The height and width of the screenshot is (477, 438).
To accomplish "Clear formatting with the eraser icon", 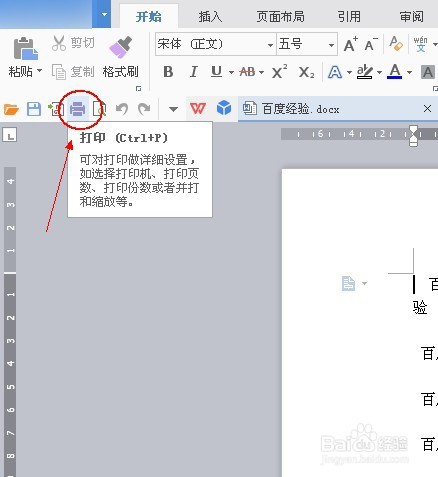I will (x=396, y=44).
